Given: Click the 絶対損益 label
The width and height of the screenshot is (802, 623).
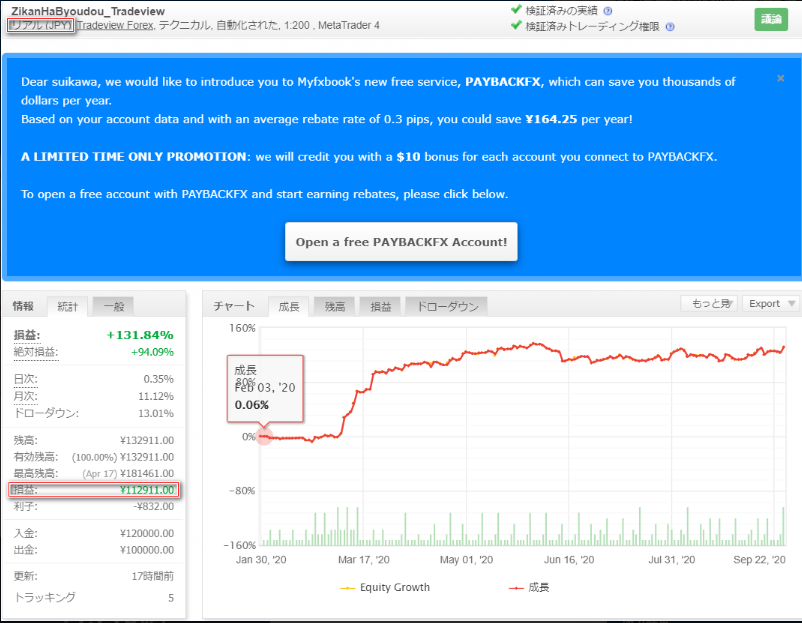Looking at the screenshot, I should click(36, 352).
